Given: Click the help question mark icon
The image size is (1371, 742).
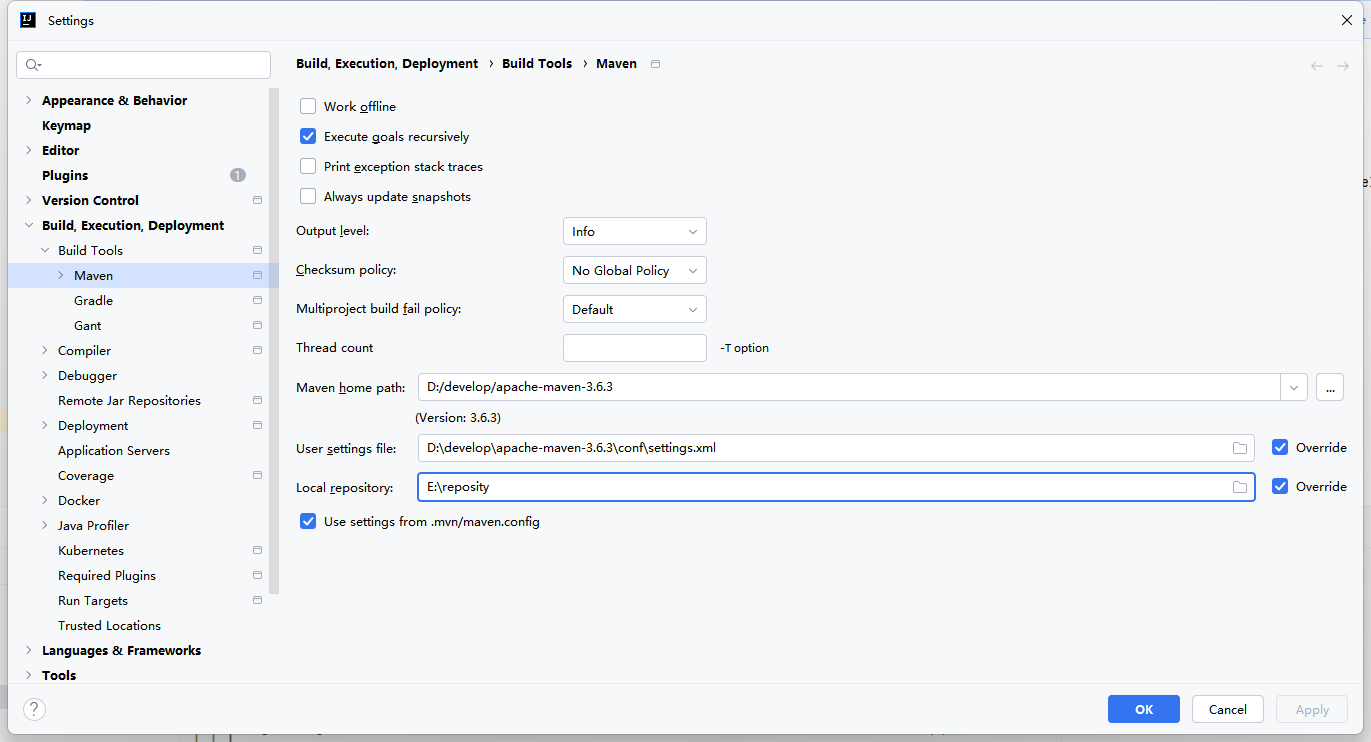Looking at the screenshot, I should click(x=34, y=709).
